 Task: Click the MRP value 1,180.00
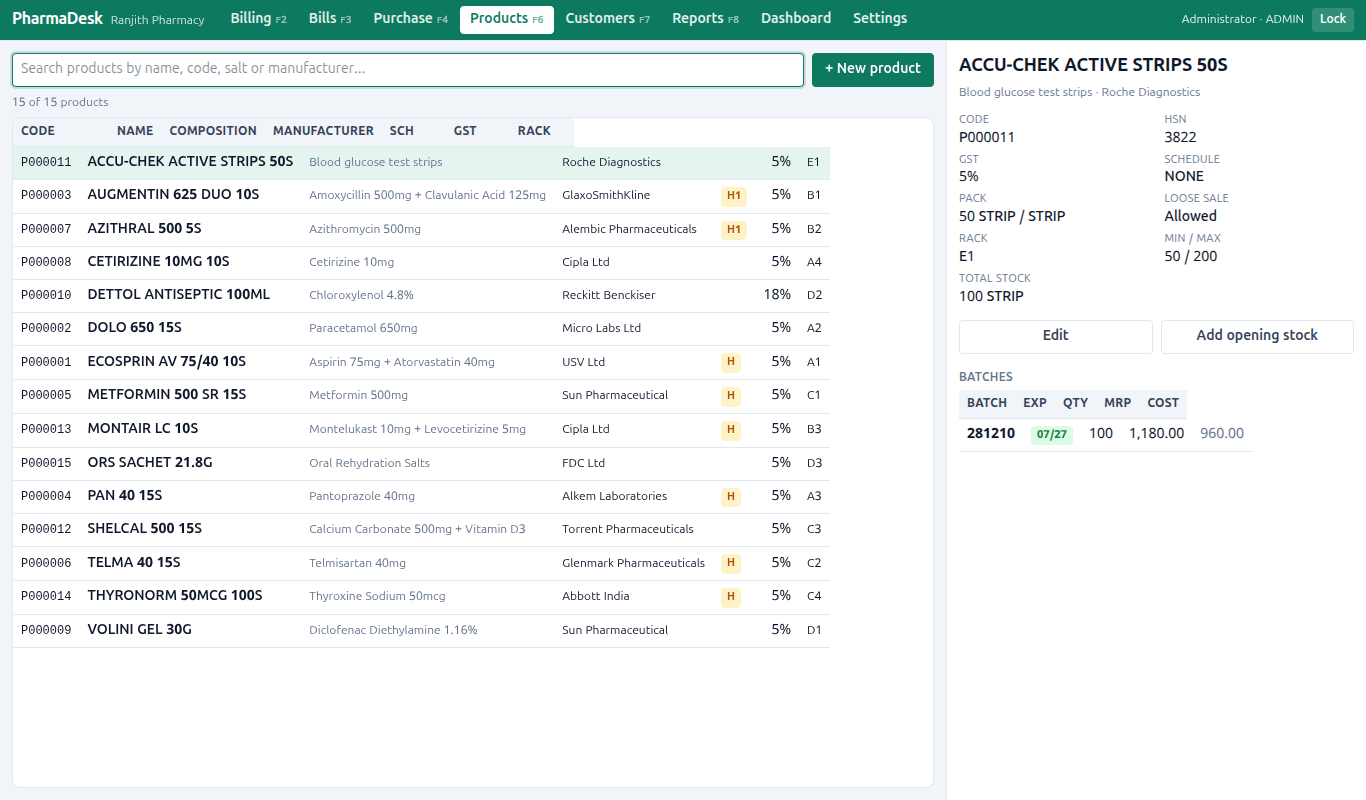(1157, 434)
